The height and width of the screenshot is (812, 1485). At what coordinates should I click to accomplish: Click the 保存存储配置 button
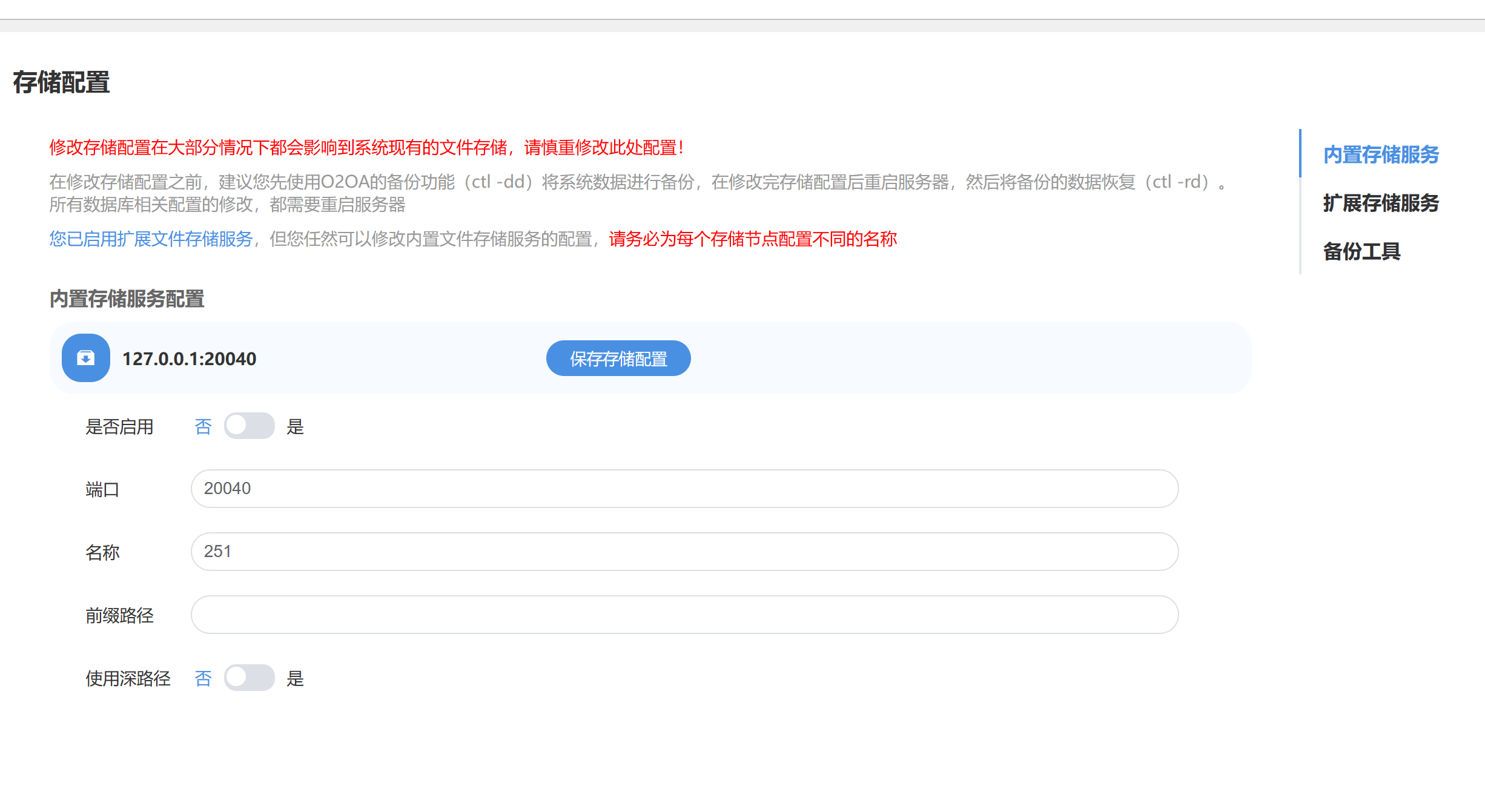click(x=618, y=358)
